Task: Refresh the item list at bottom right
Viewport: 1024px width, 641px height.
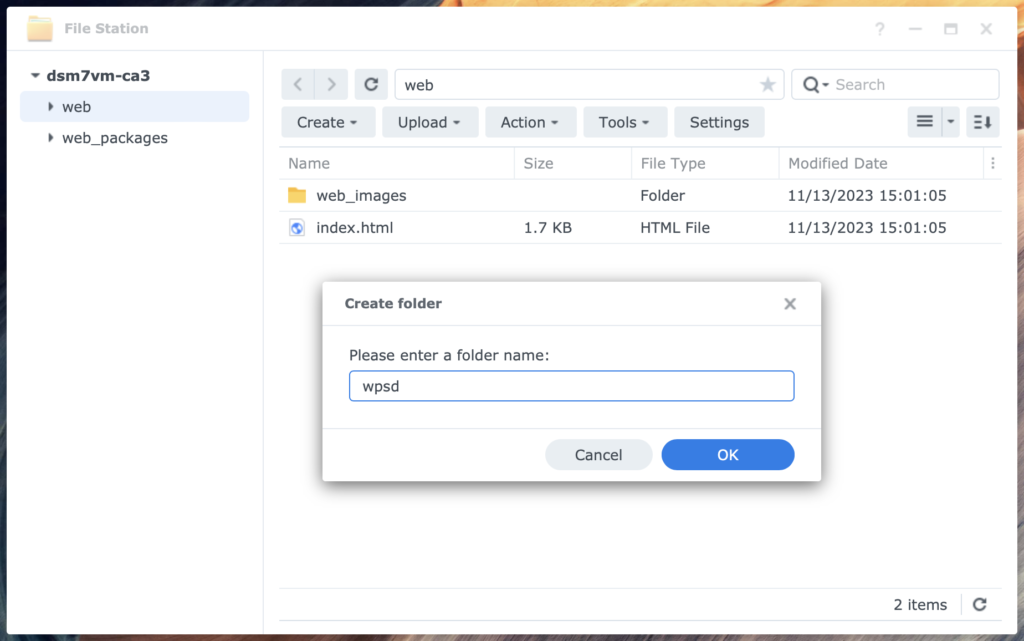Action: (980, 604)
